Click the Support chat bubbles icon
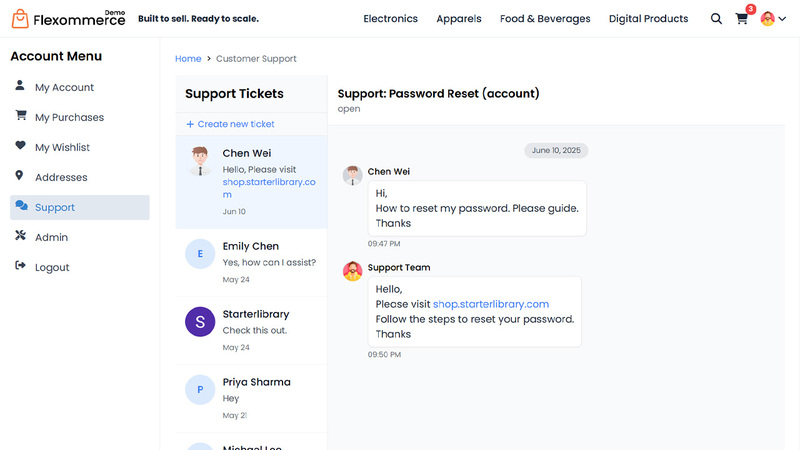The height and width of the screenshot is (450, 800). tap(21, 205)
